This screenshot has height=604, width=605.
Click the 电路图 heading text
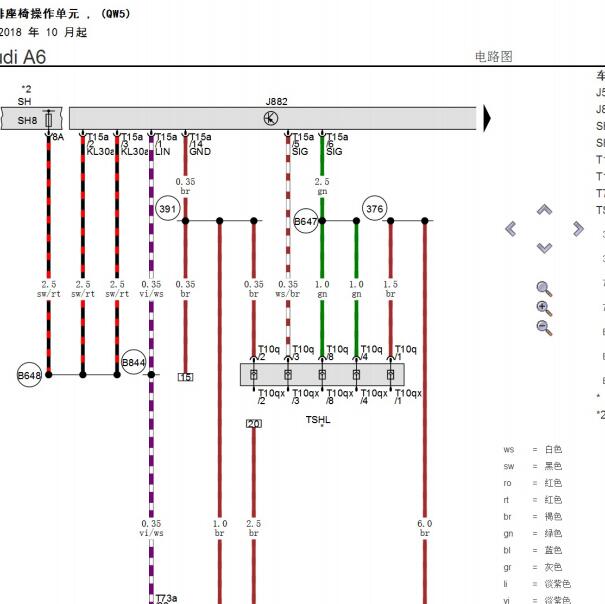click(493, 57)
